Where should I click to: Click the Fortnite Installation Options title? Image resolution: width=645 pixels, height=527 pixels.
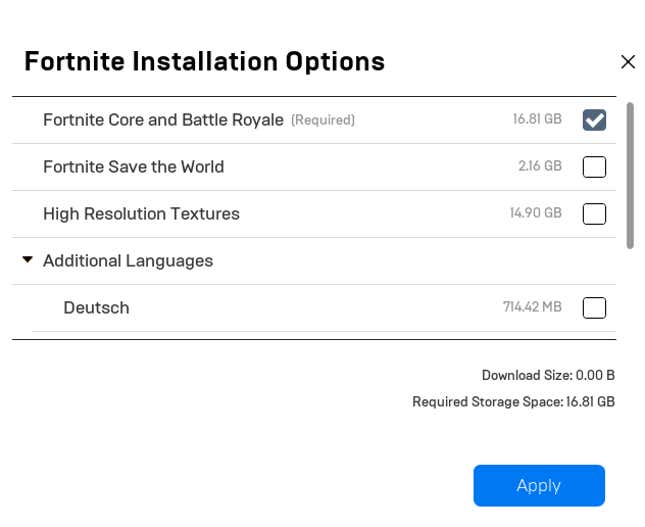pos(204,62)
